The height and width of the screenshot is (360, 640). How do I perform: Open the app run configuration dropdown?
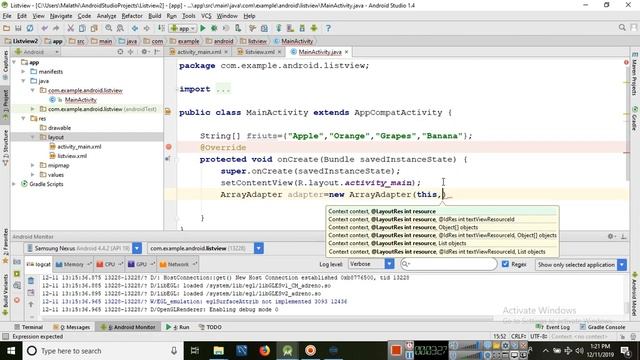point(183,28)
